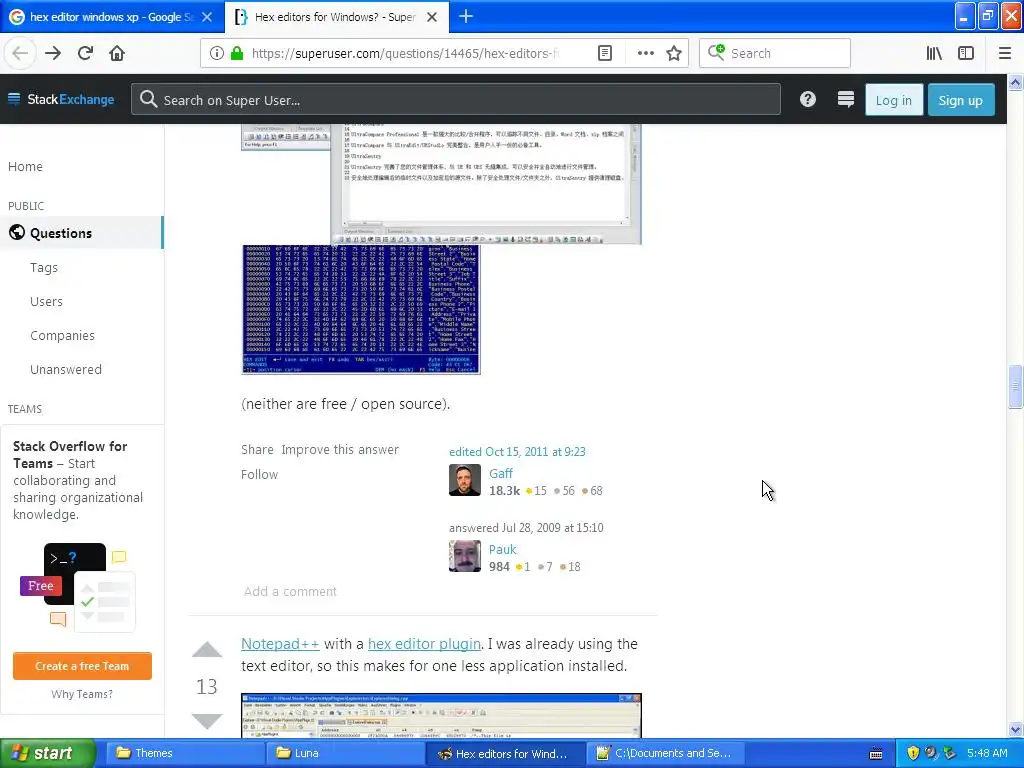Click Share under the answer
Screen dimensions: 1024x768
(257, 449)
